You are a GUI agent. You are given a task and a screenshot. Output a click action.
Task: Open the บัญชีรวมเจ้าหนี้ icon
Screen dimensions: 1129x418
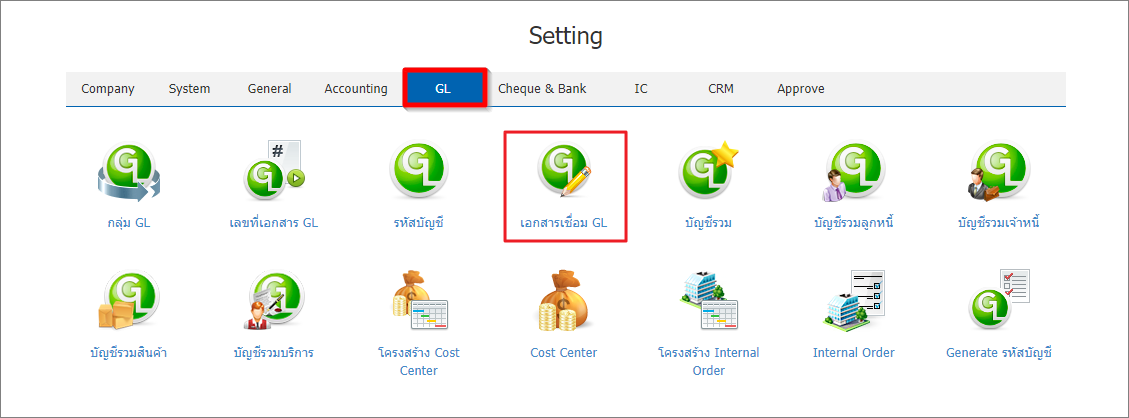pyautogui.click(x=998, y=171)
